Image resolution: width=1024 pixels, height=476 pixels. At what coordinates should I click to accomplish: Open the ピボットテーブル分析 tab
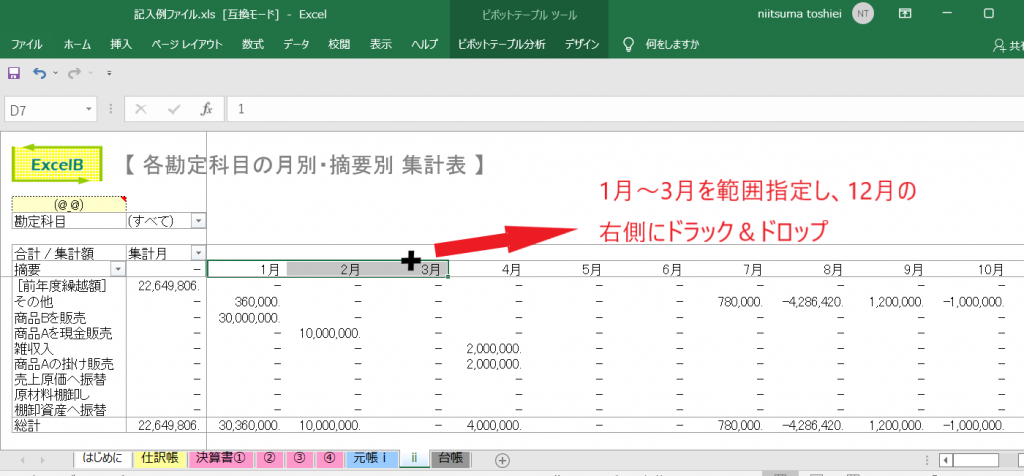tap(502, 44)
